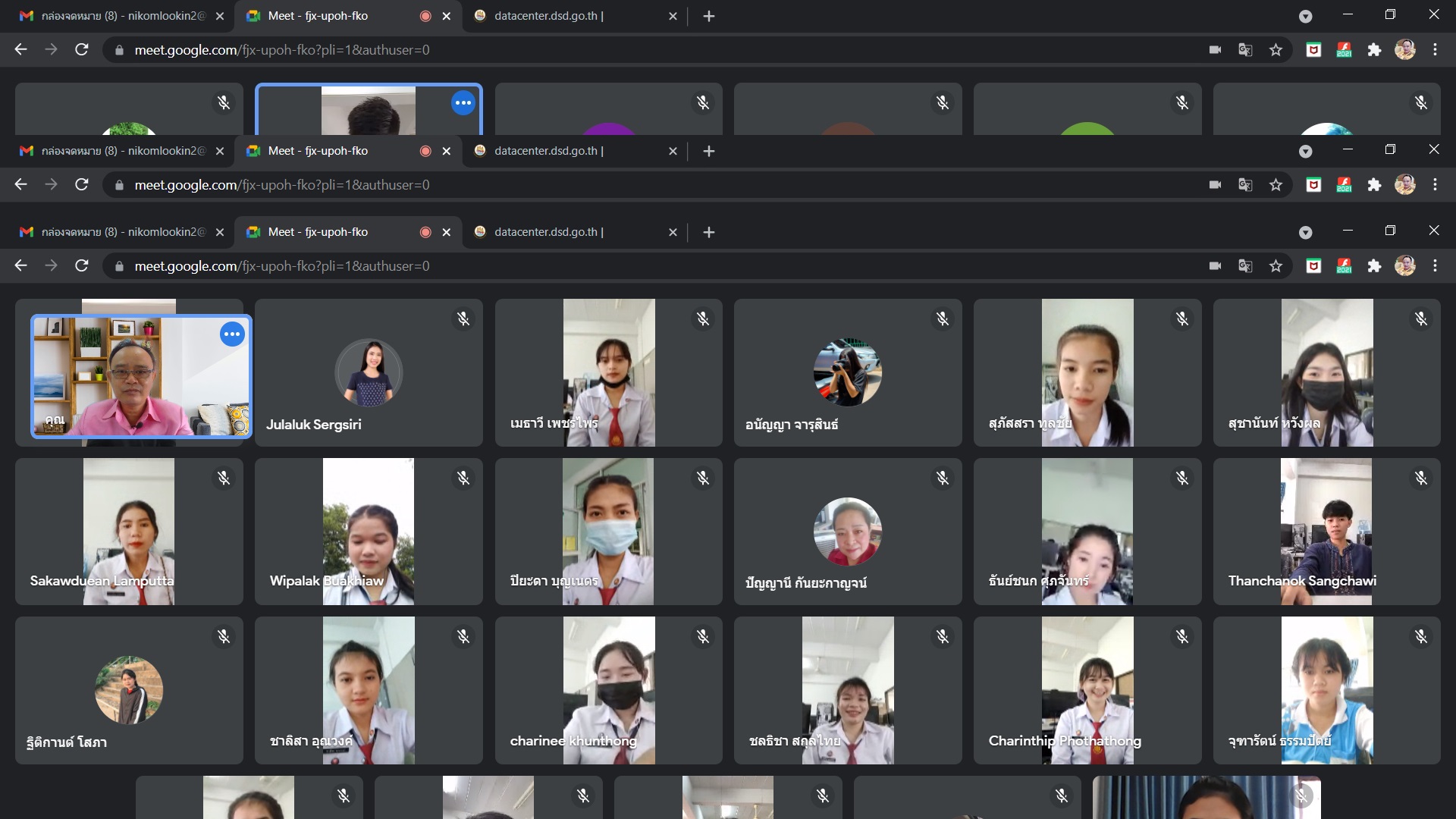Screen dimensions: 1456x819
Task: Select อนัญญา จารุสินธ์ profile picture
Action: click(848, 372)
